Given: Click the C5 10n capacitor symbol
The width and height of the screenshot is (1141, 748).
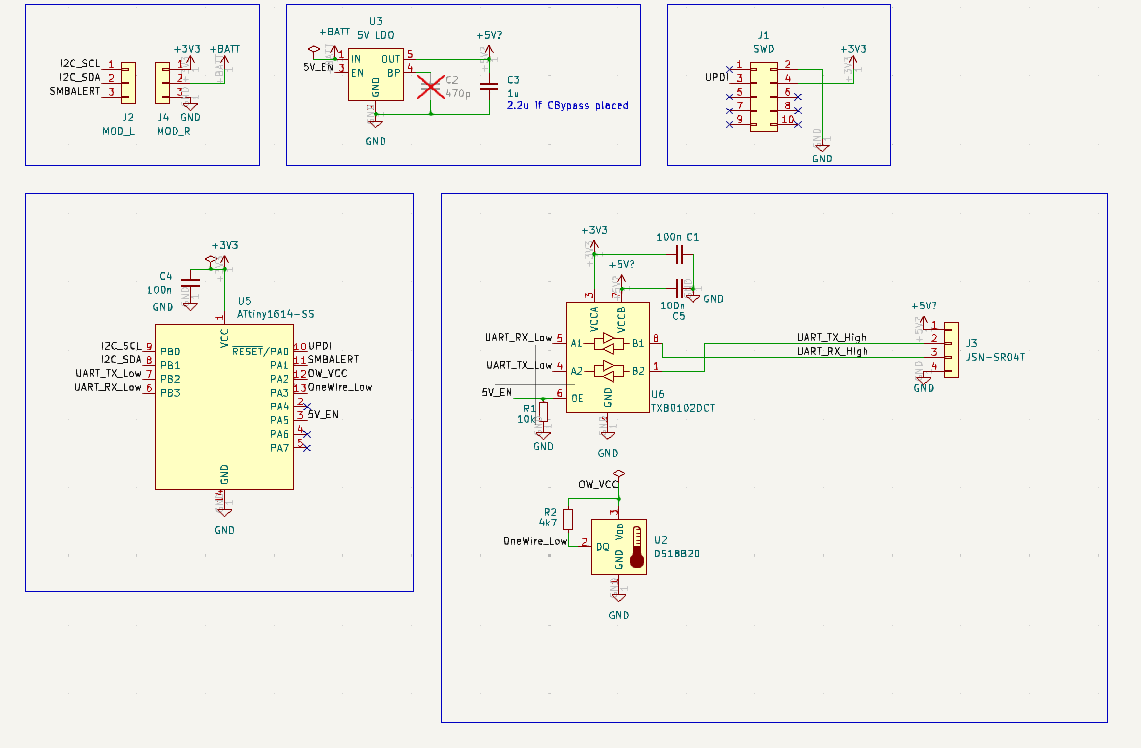Looking at the screenshot, I should click(681, 285).
